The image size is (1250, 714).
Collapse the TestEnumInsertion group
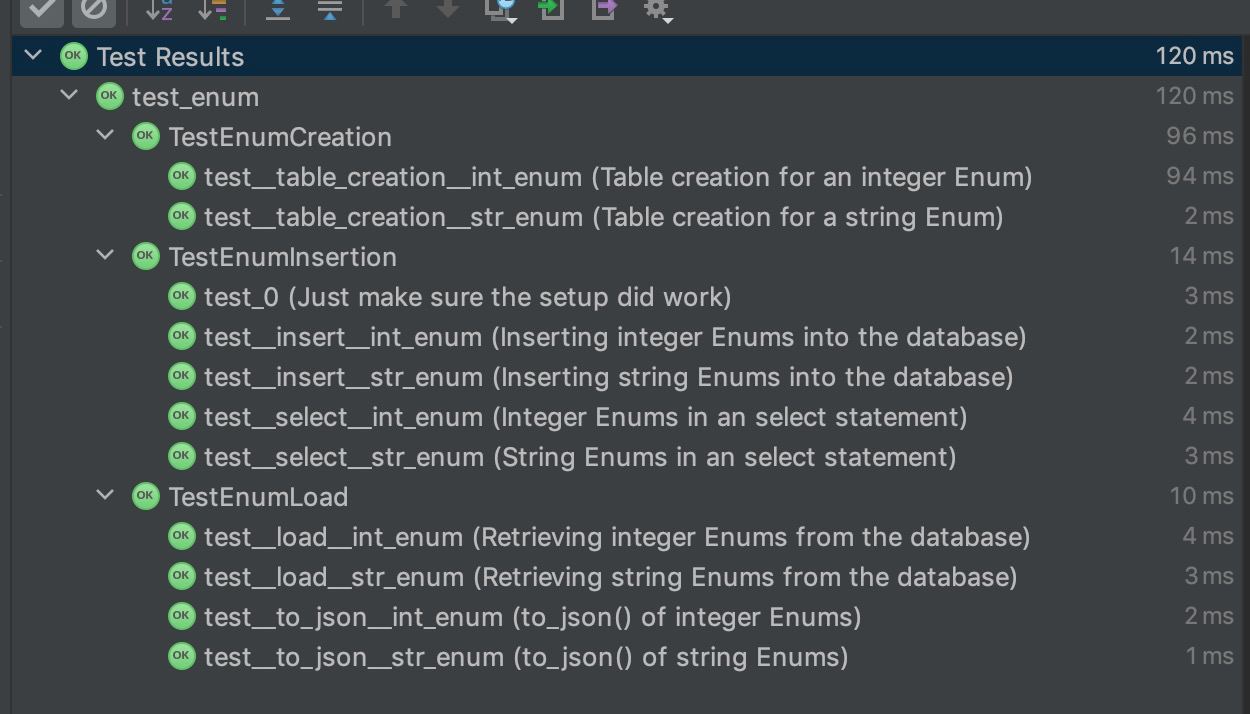[105, 256]
